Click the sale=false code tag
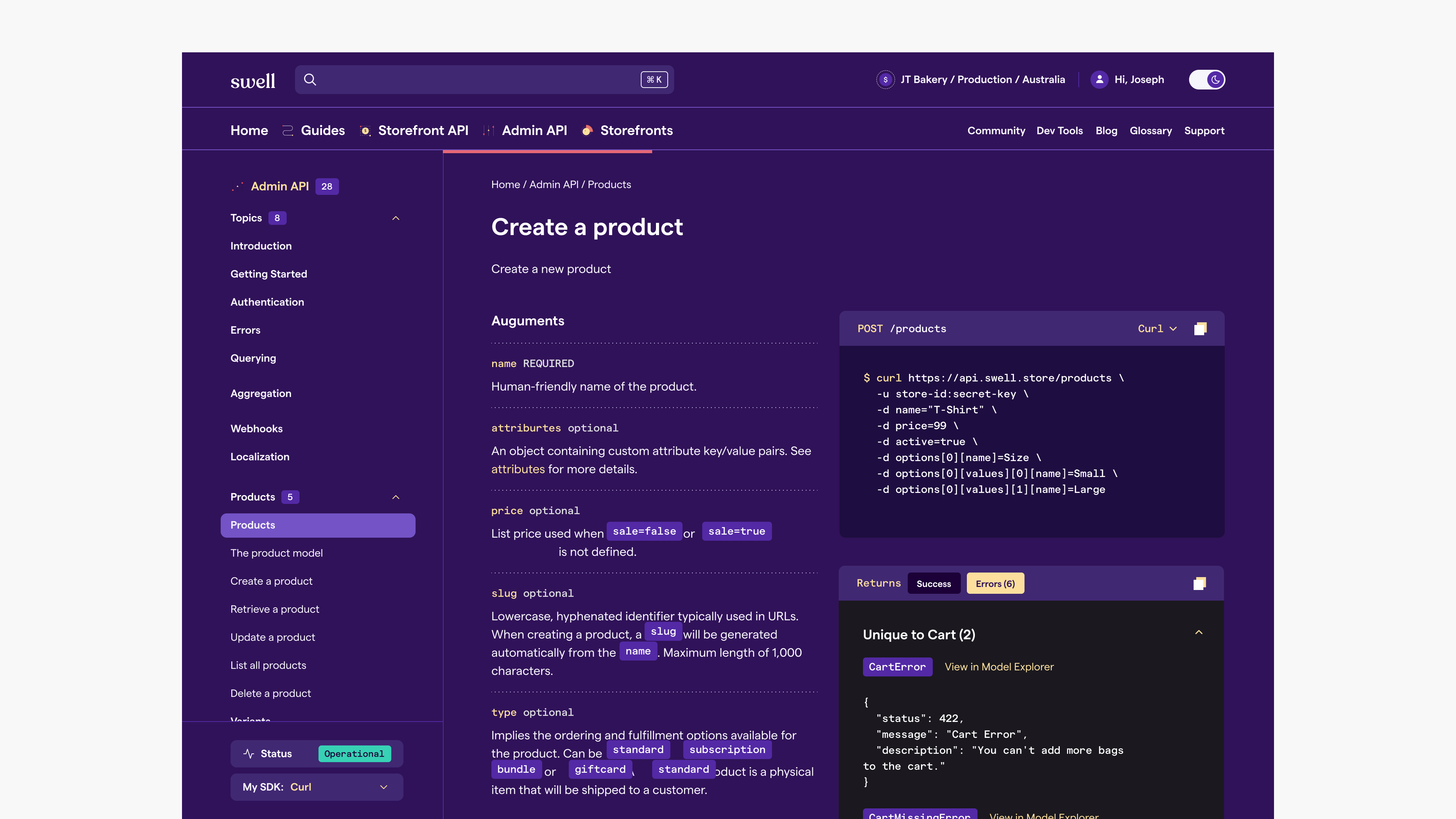 point(644,531)
